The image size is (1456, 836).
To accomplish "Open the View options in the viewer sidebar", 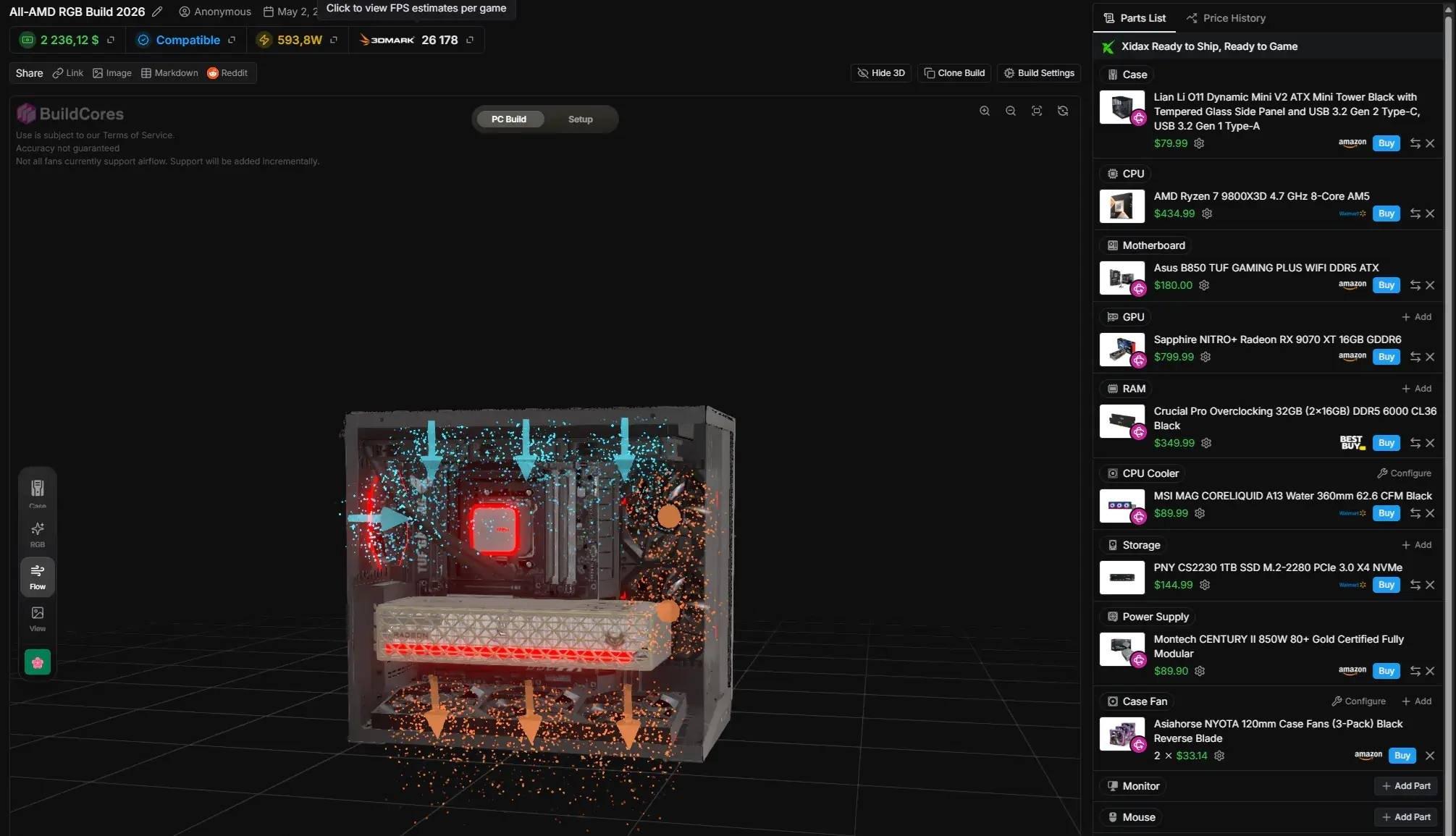I will (38, 619).
